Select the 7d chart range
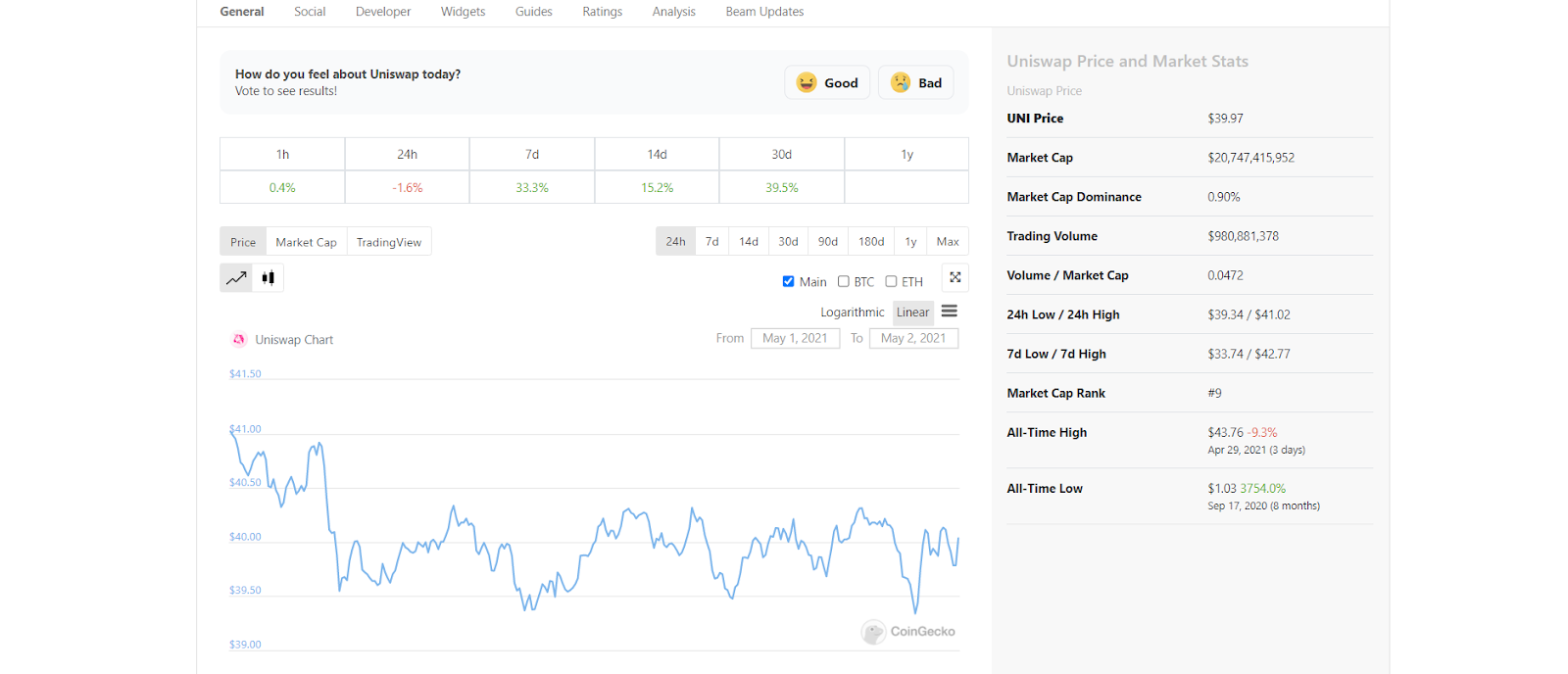 [x=712, y=242]
